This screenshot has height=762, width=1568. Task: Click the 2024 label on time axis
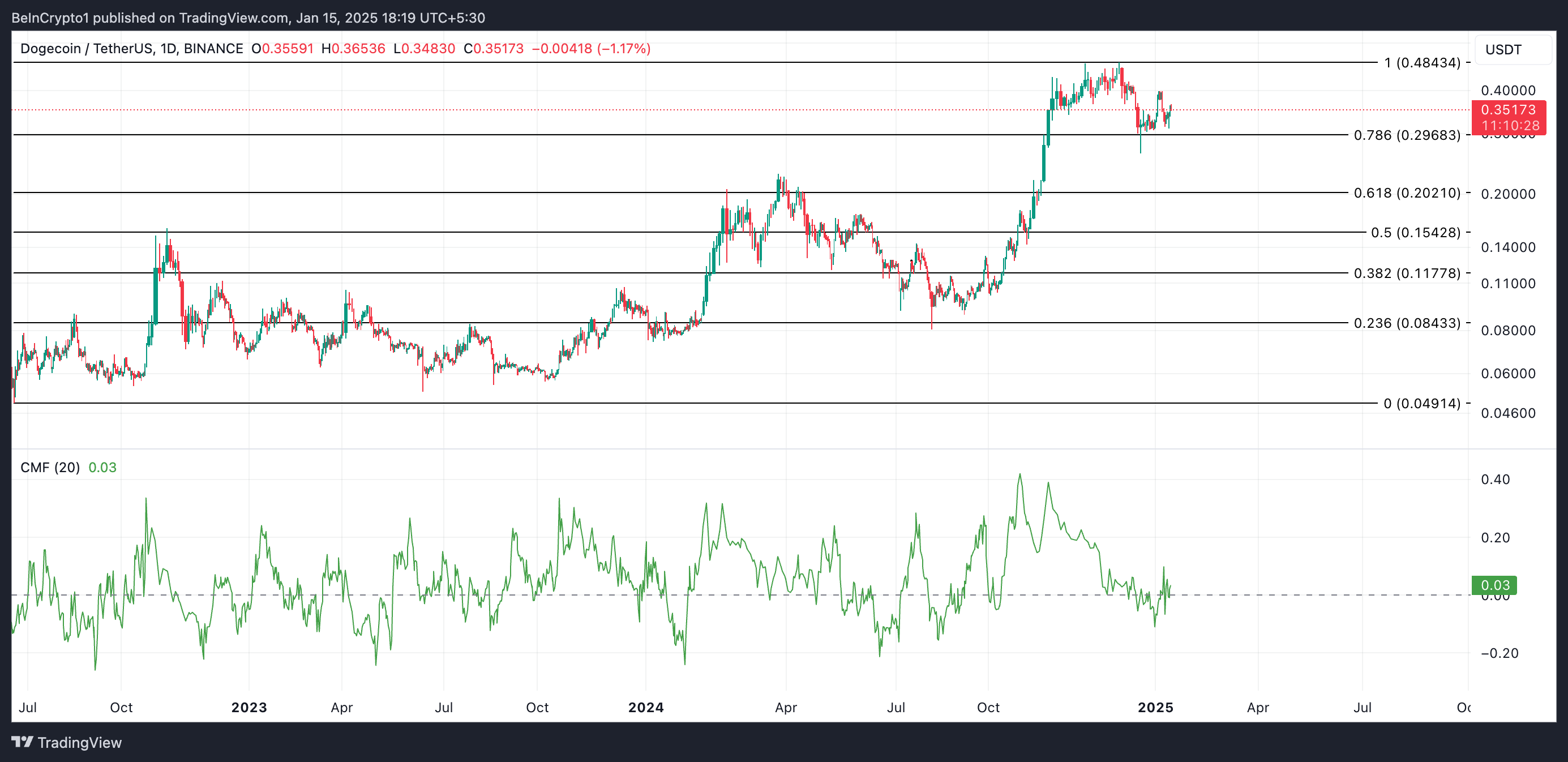pos(646,707)
